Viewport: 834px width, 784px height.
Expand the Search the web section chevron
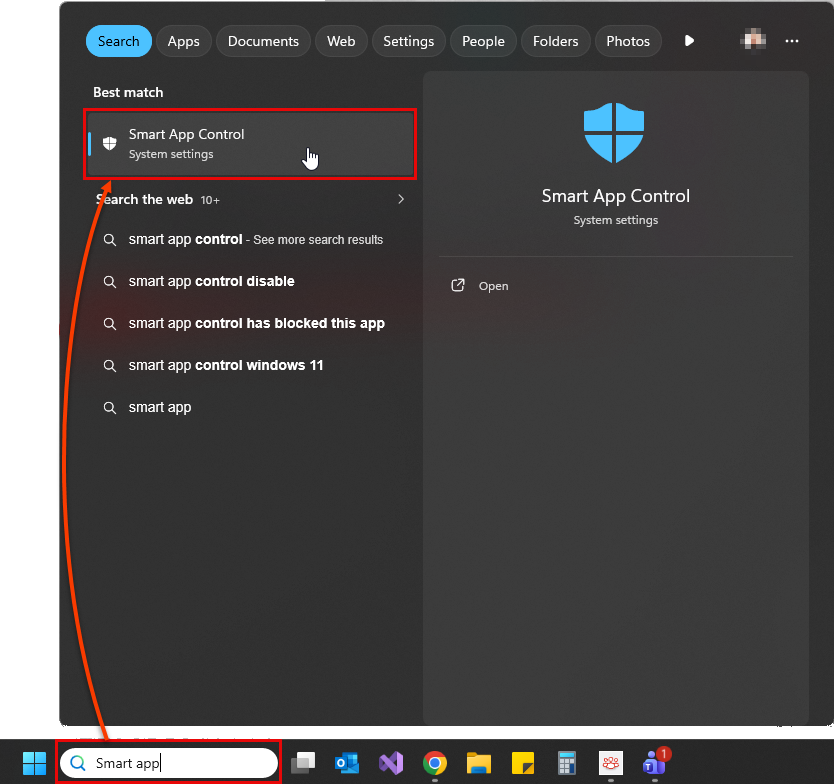pos(401,199)
